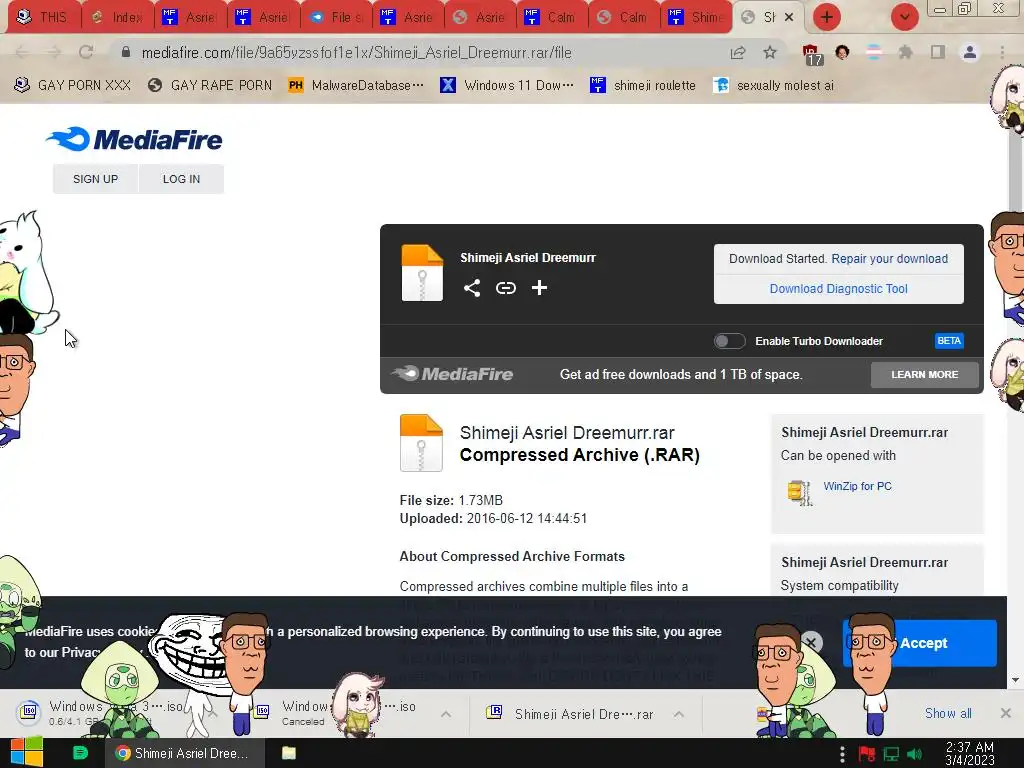Toggle Enable Turbo Downloader switch
Viewport: 1024px width, 768px height.
pos(729,341)
